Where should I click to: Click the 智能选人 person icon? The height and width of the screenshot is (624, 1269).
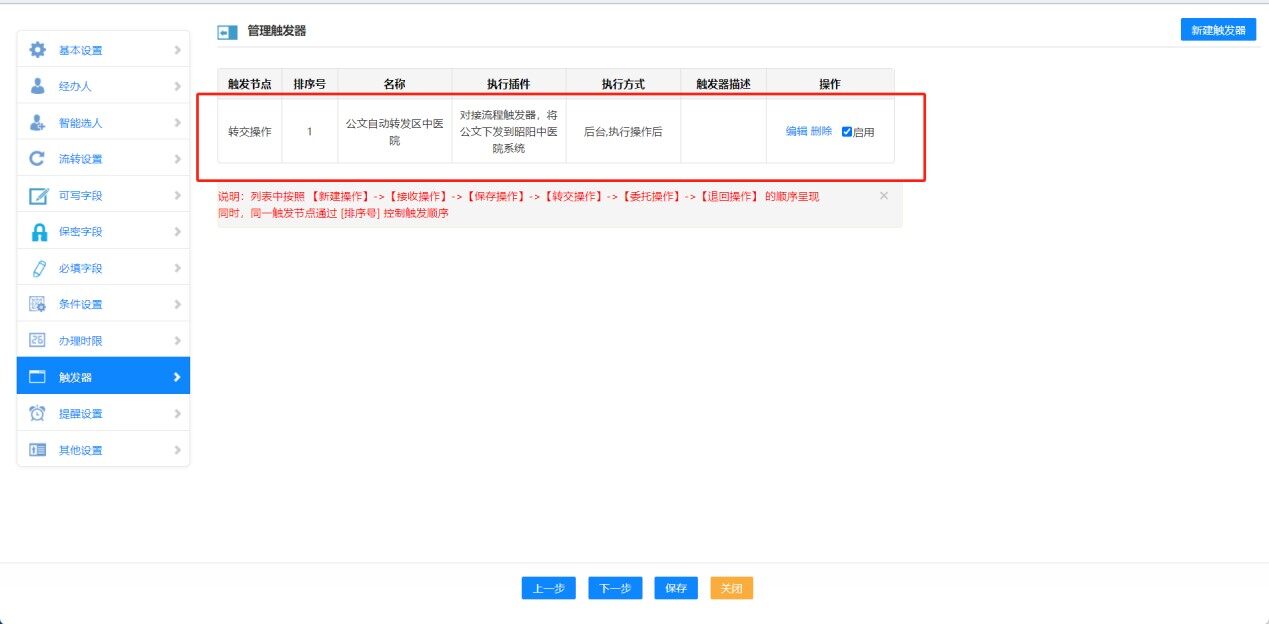tap(38, 123)
